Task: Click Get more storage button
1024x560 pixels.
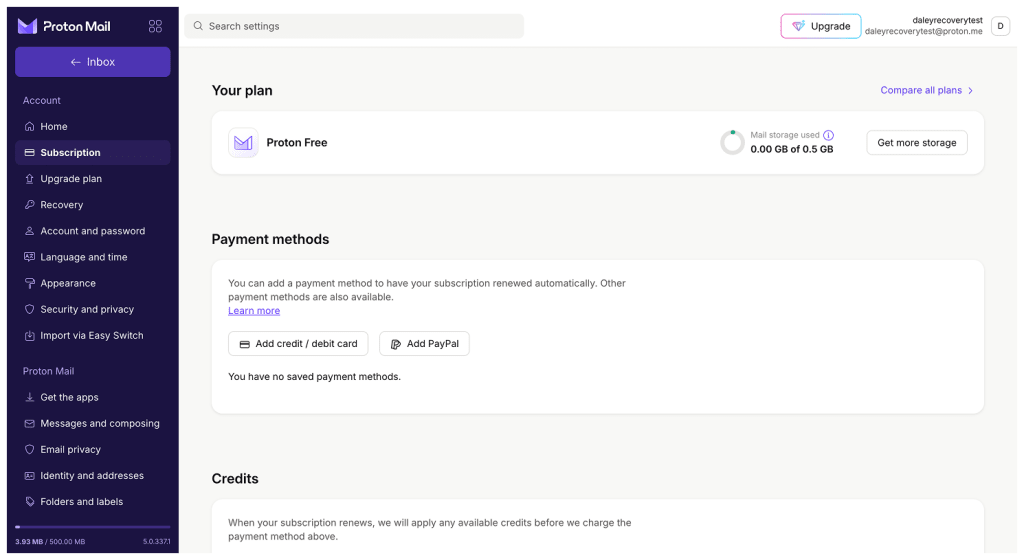Action: [x=916, y=142]
